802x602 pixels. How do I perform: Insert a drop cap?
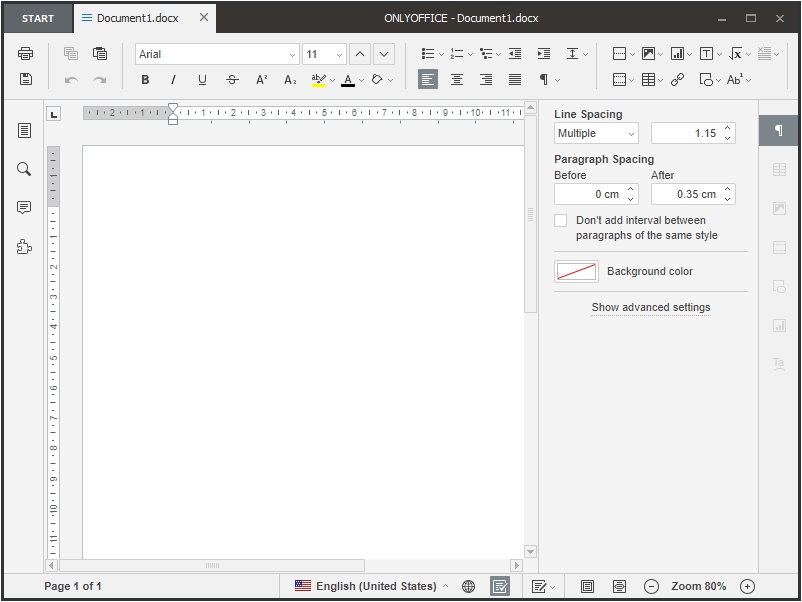(735, 80)
